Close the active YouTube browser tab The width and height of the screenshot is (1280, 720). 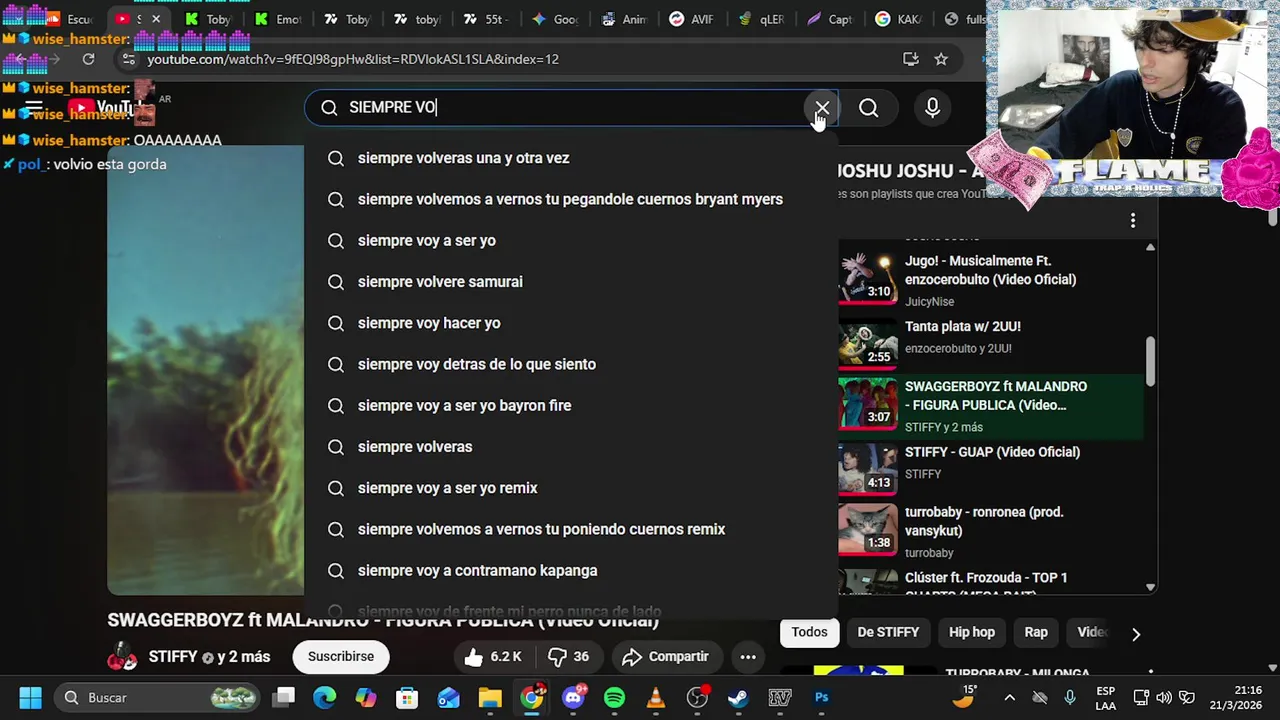pyautogui.click(x=156, y=19)
